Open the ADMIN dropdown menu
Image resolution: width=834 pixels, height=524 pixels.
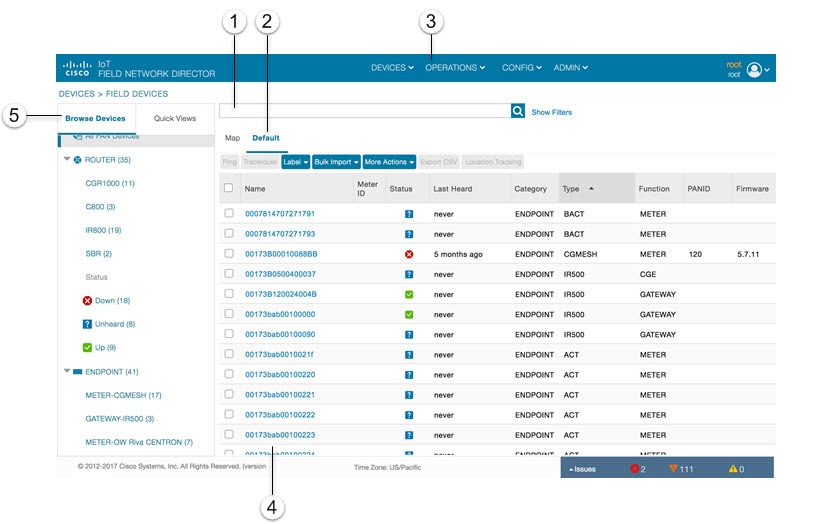570,68
